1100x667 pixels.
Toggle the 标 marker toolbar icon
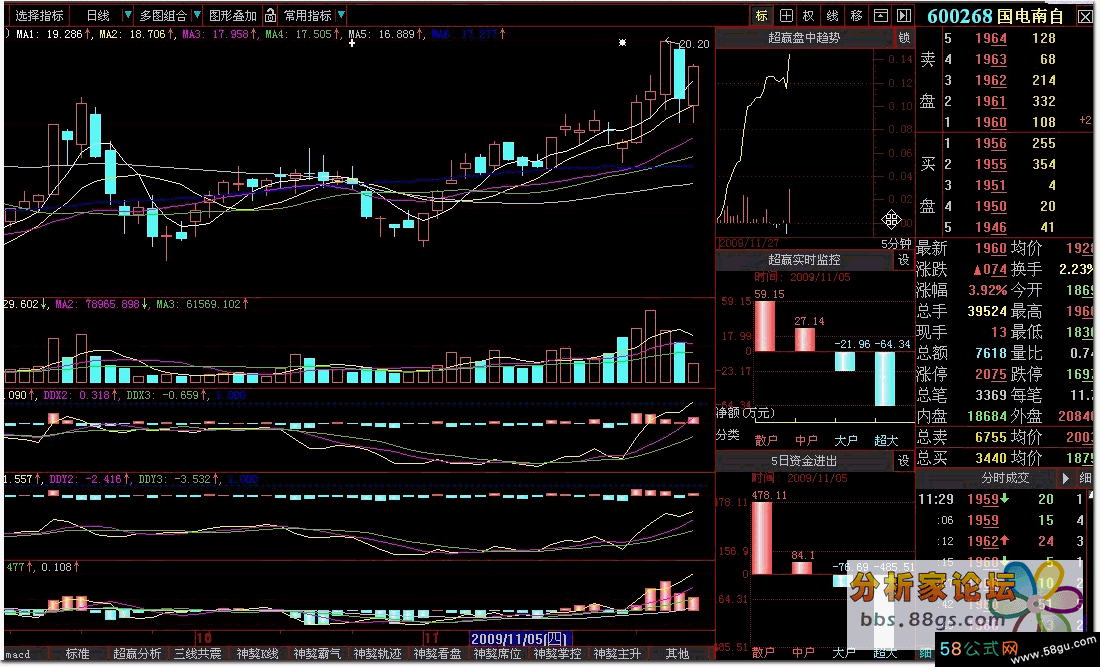click(762, 15)
